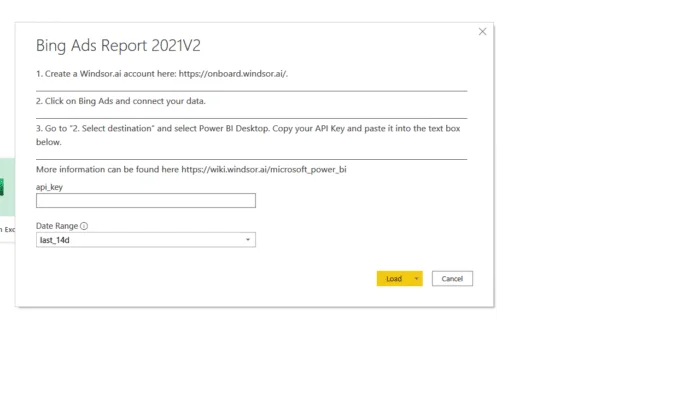Click step 2 'Click on Bing Ads' text

coord(121,101)
